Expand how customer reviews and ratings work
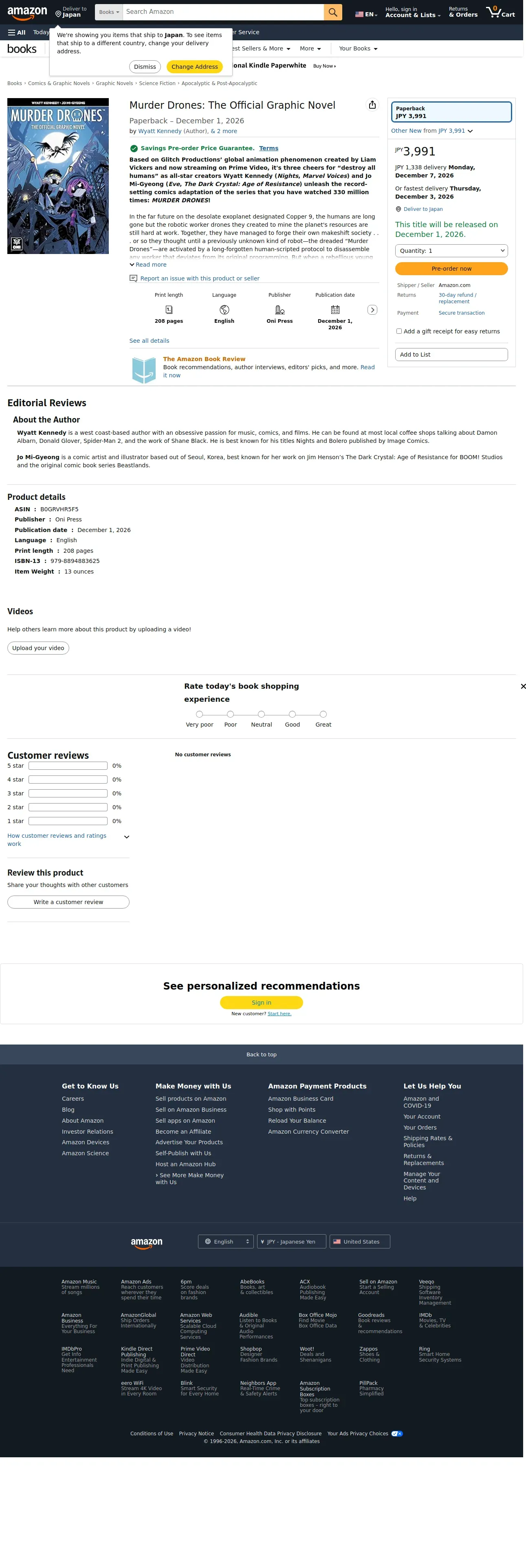The width and height of the screenshot is (526, 1568). (x=68, y=839)
